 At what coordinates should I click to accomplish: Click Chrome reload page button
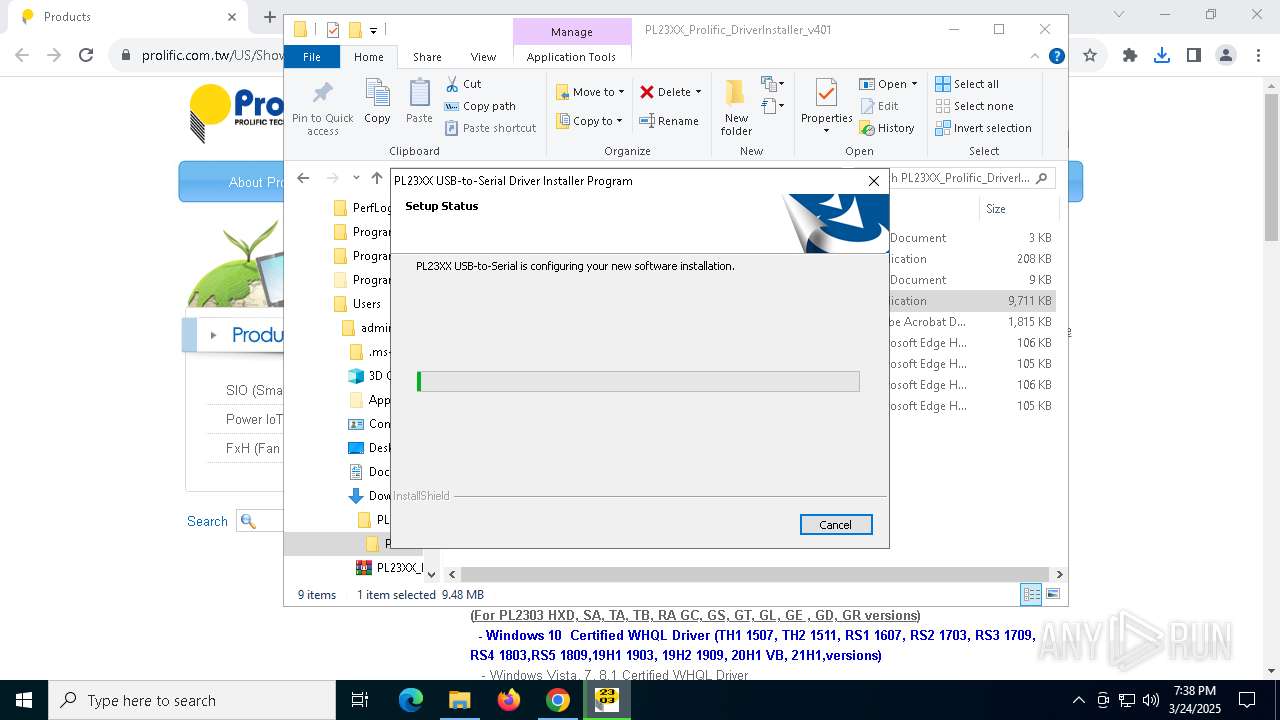(x=86, y=56)
